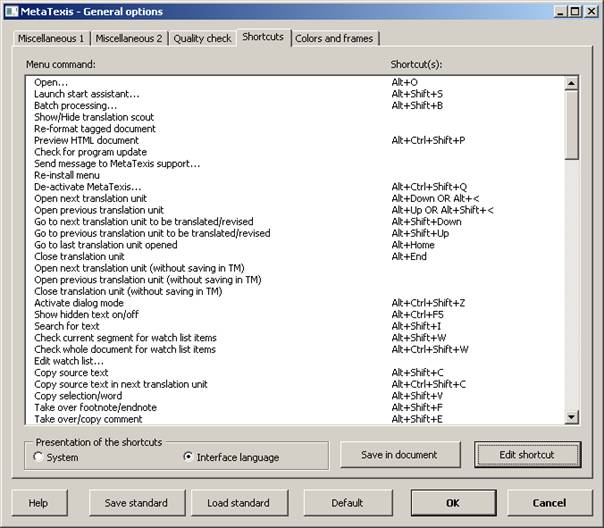
Task: Maximize the General options window
Action: (574, 12)
